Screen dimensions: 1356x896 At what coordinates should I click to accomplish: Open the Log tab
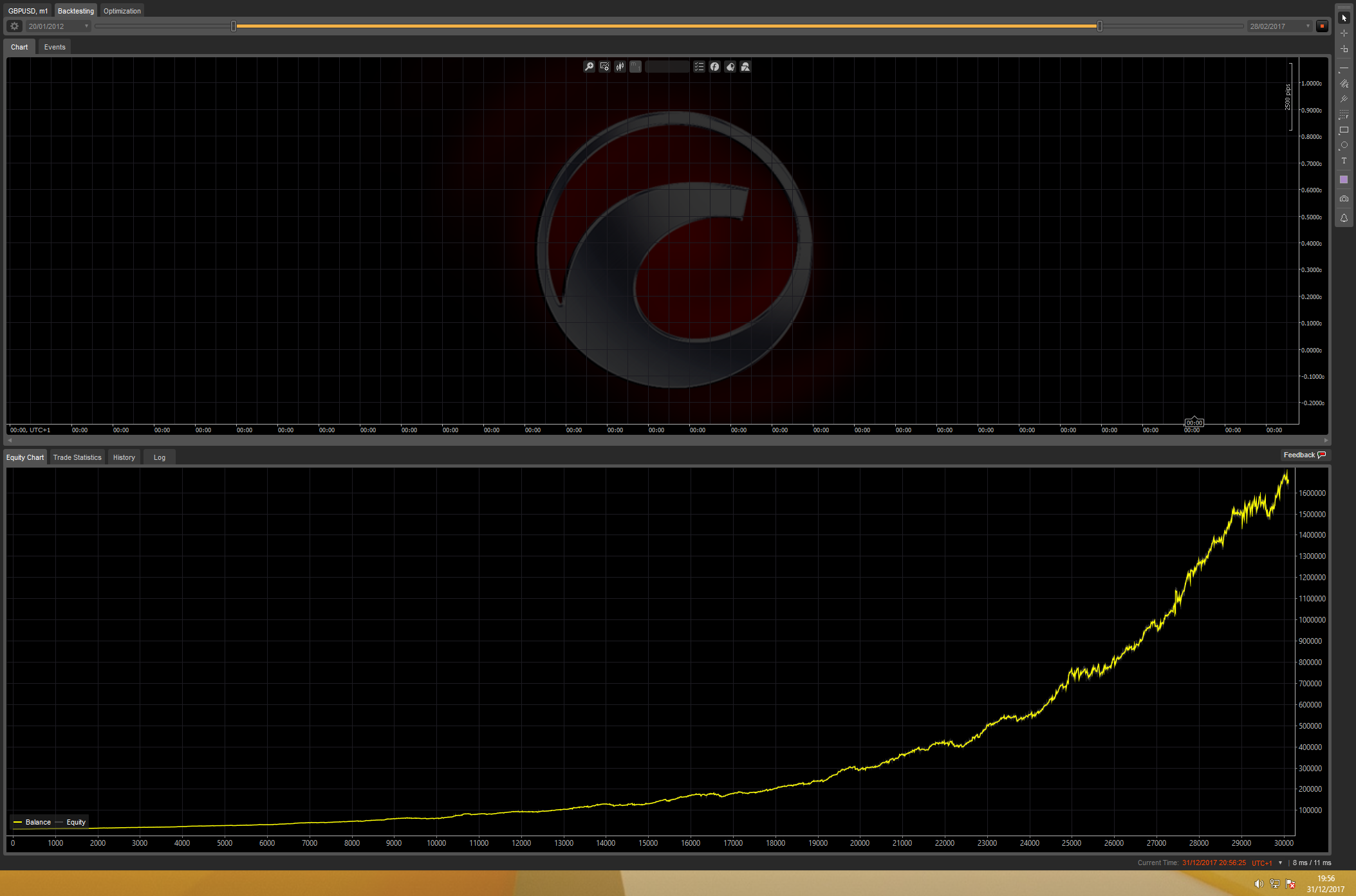[x=160, y=457]
